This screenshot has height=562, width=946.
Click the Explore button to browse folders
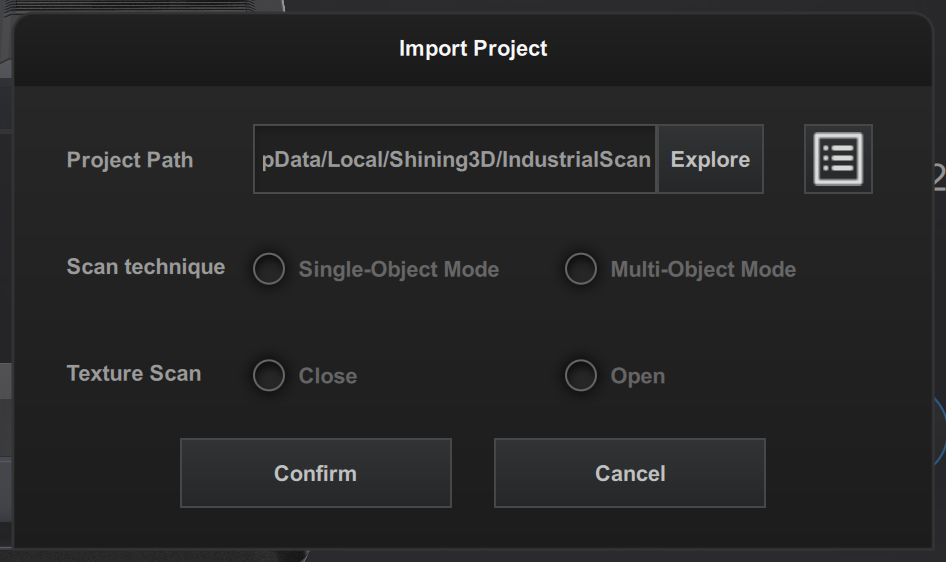(710, 160)
